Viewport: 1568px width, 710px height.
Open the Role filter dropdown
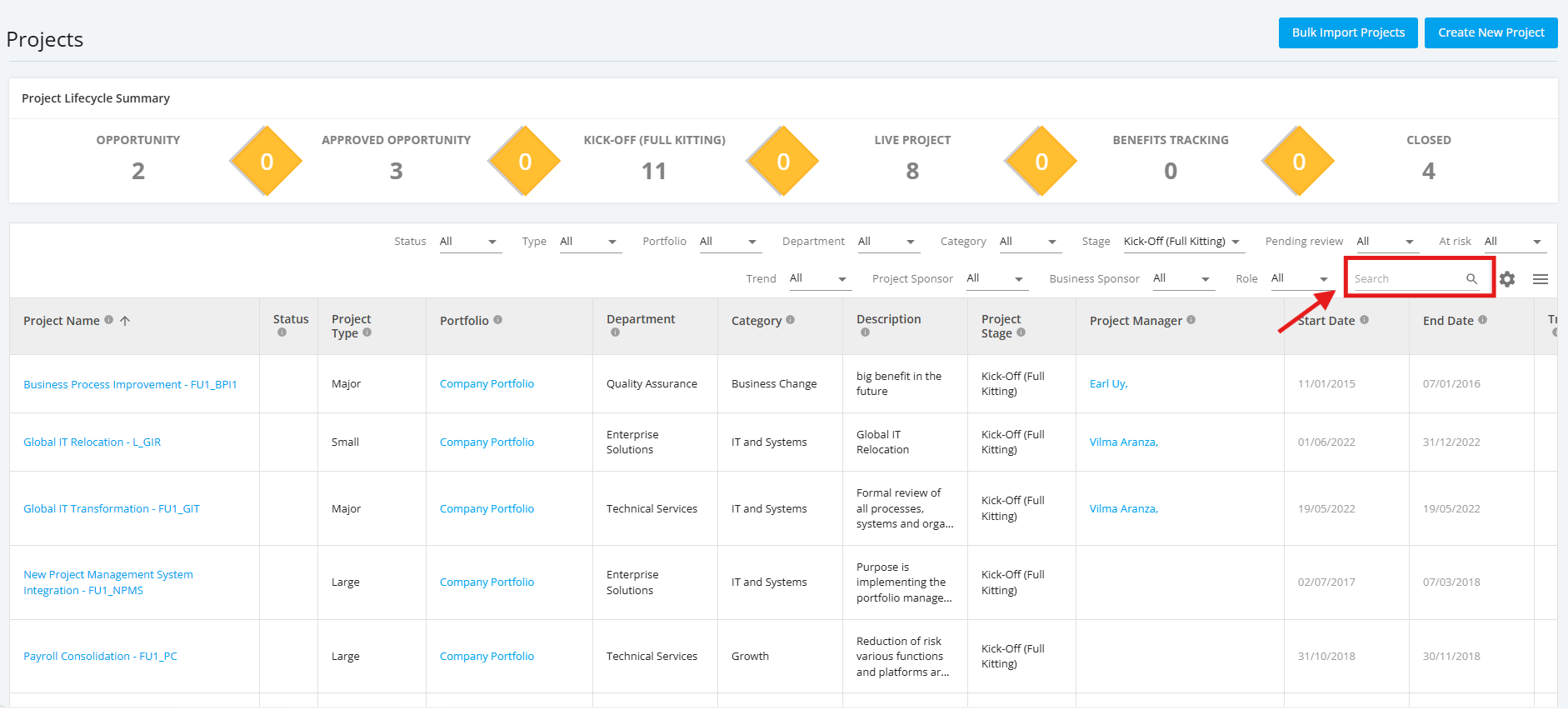point(1302,279)
